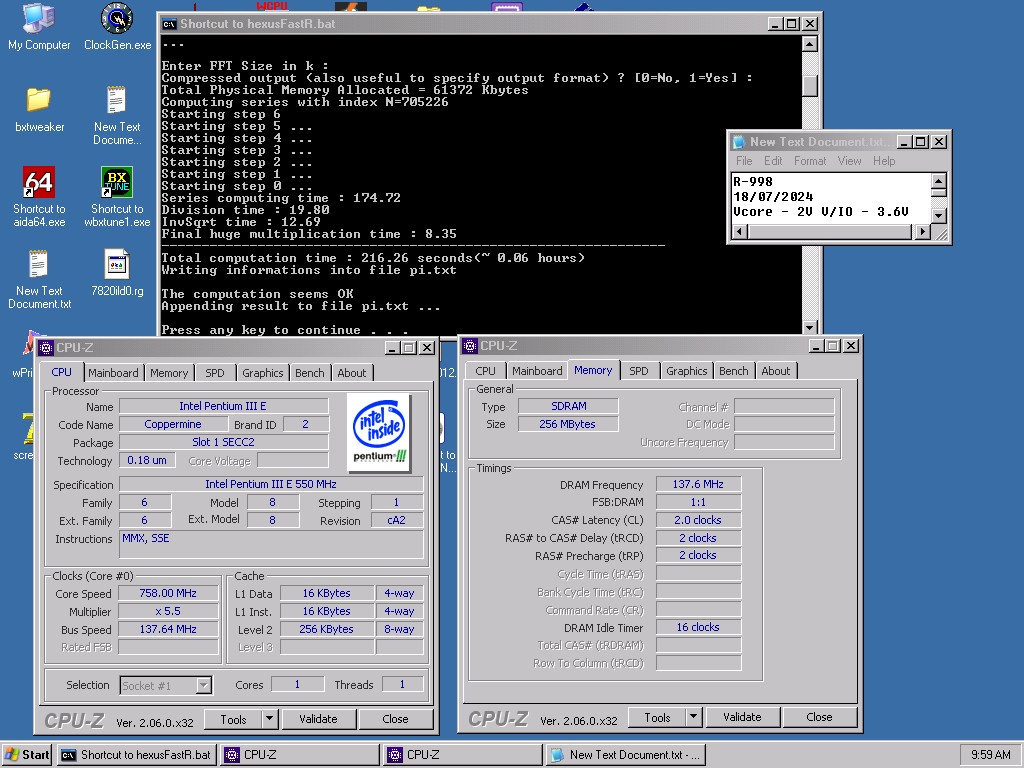Image resolution: width=1024 pixels, height=768 pixels.
Task: Open the File menu in Notepad
Action: (x=744, y=161)
